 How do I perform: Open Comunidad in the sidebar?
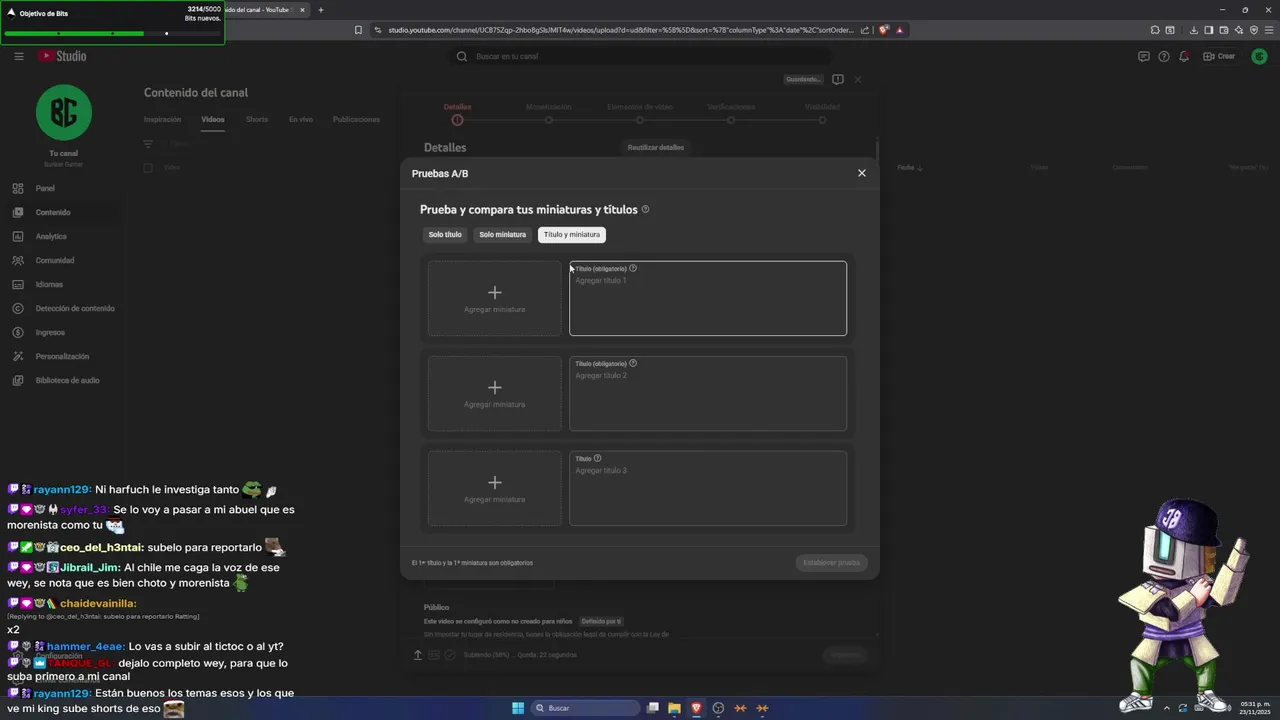pyautogui.click(x=62, y=260)
